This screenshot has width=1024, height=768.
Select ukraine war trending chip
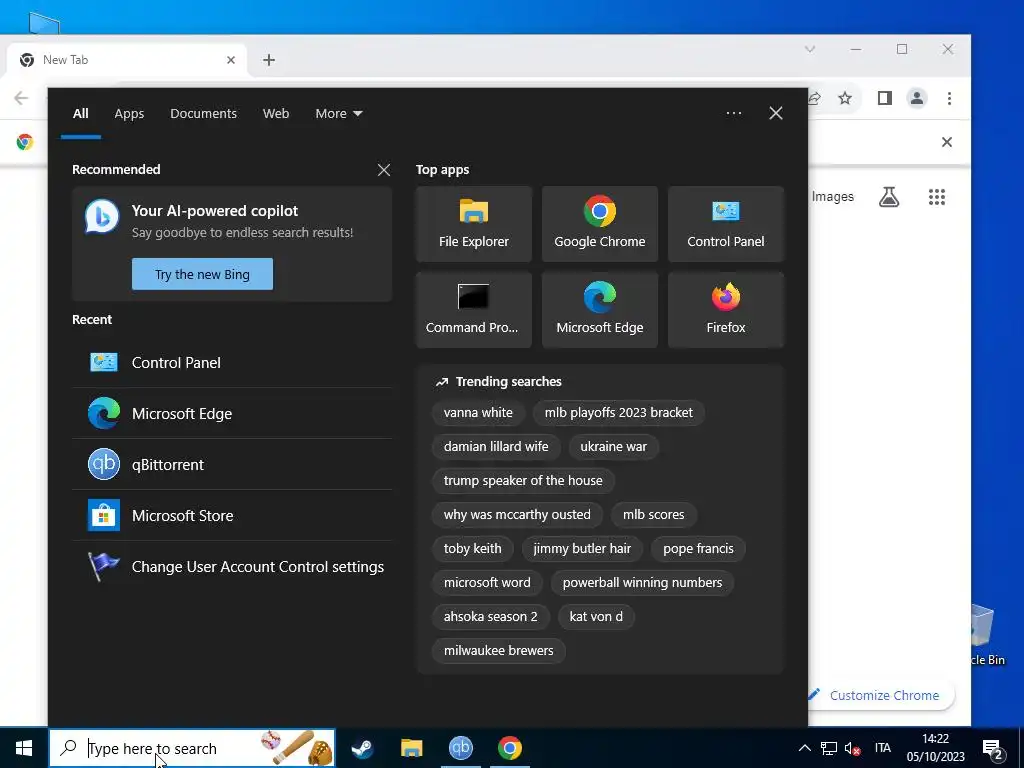pos(613,447)
